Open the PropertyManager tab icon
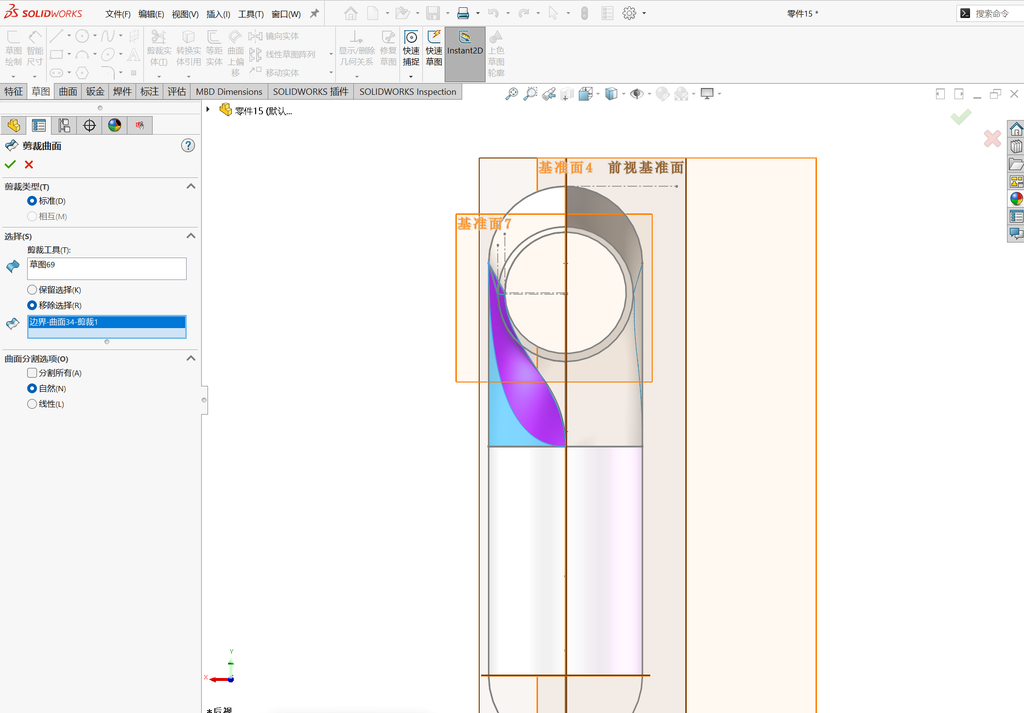Viewport: 1024px width, 713px height. (x=39, y=125)
